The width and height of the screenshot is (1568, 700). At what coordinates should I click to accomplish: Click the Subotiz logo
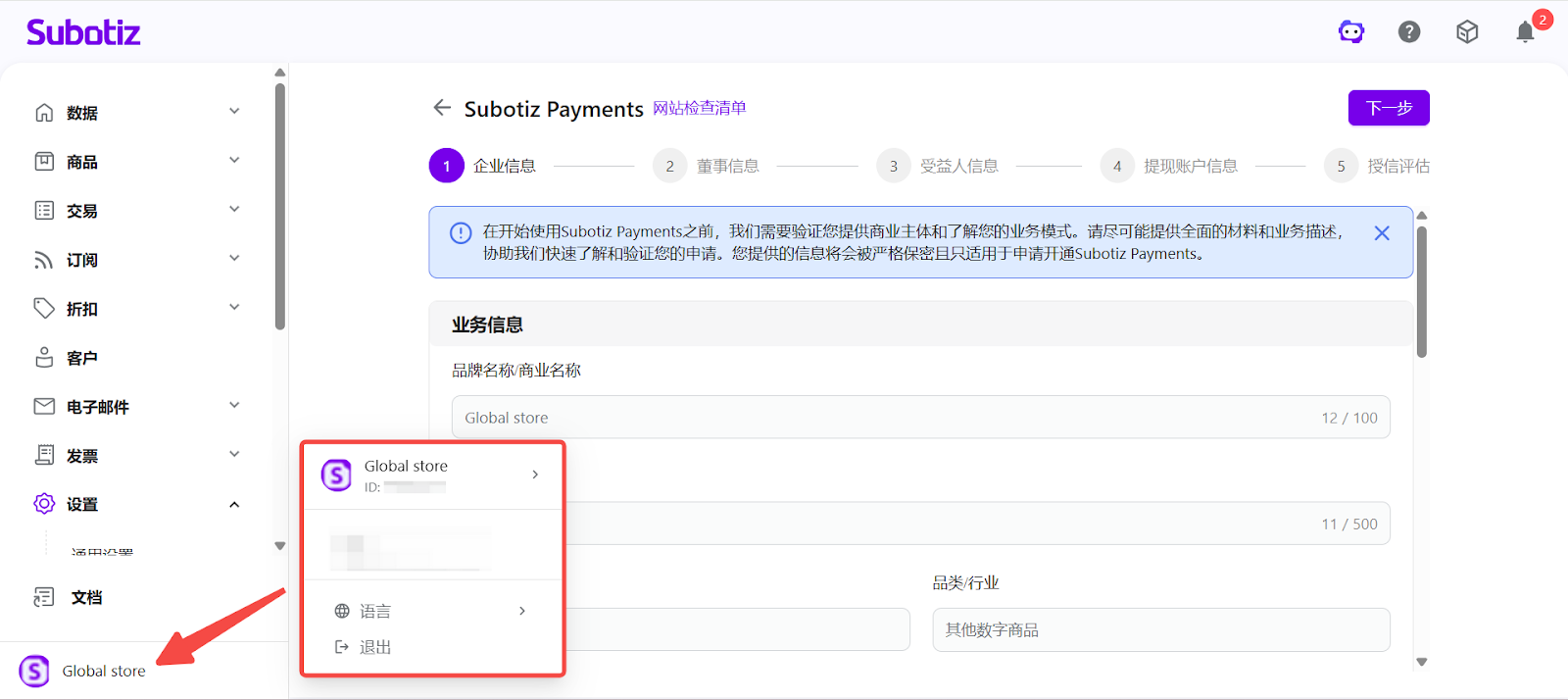83,32
